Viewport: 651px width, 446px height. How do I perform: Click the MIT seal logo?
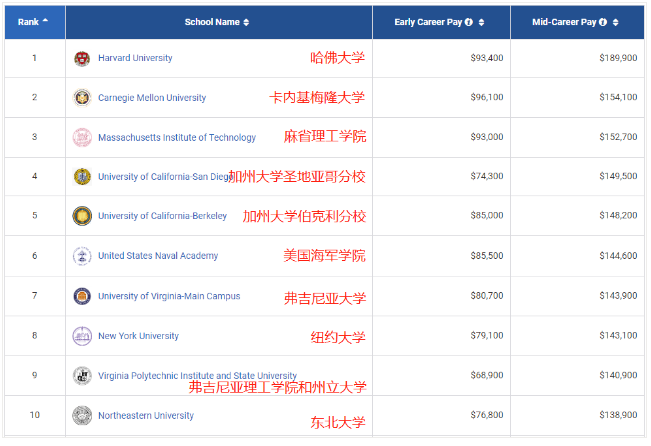pos(82,137)
